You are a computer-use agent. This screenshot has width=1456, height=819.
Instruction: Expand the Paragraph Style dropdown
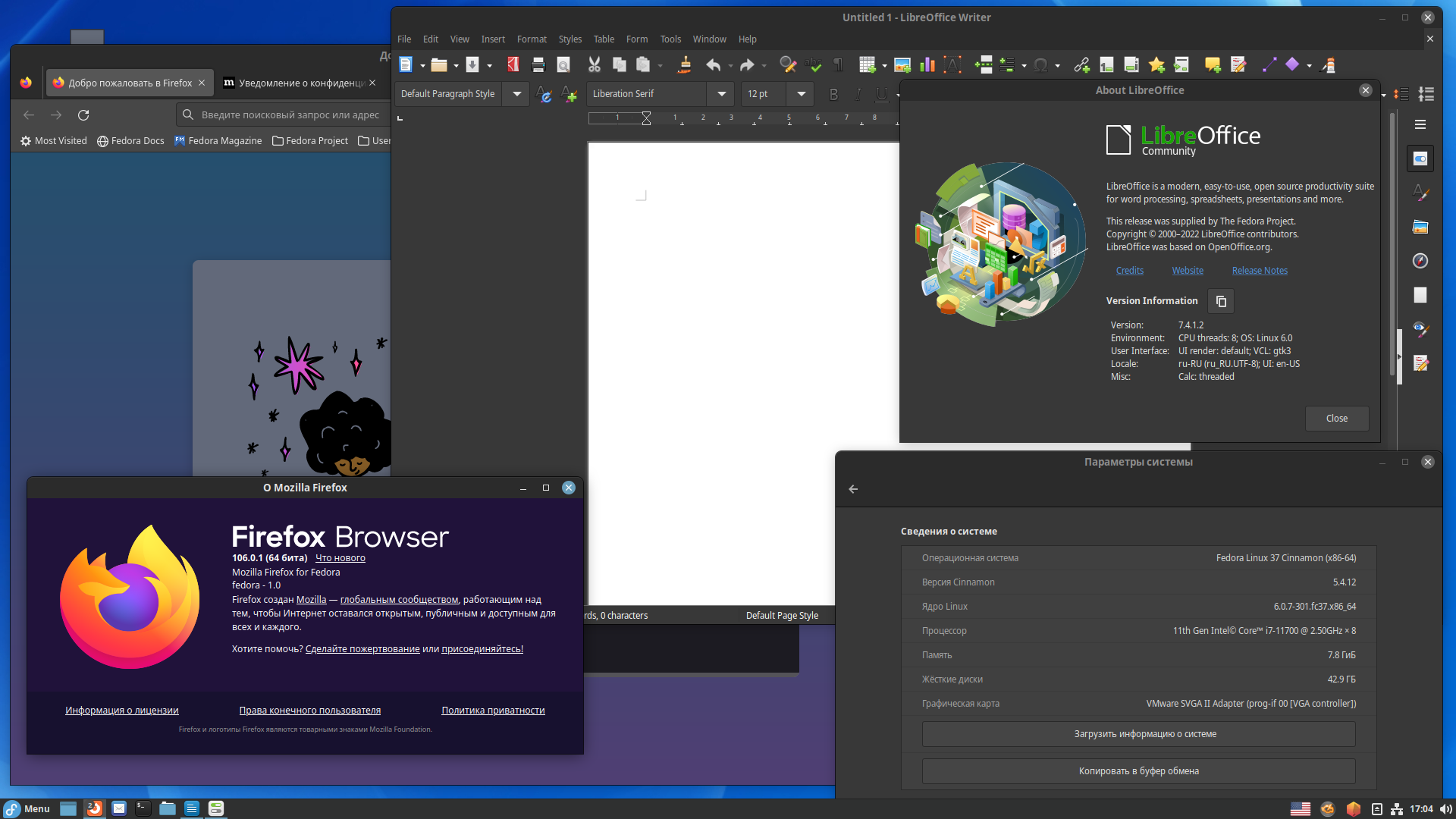(516, 94)
